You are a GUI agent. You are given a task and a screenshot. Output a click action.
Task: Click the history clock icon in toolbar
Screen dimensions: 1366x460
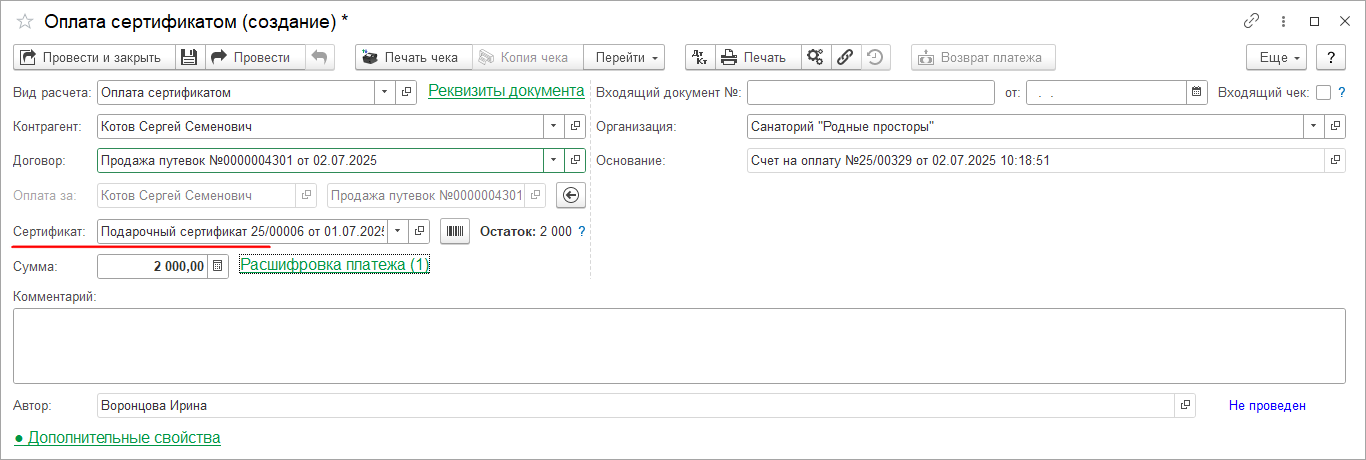click(x=874, y=58)
